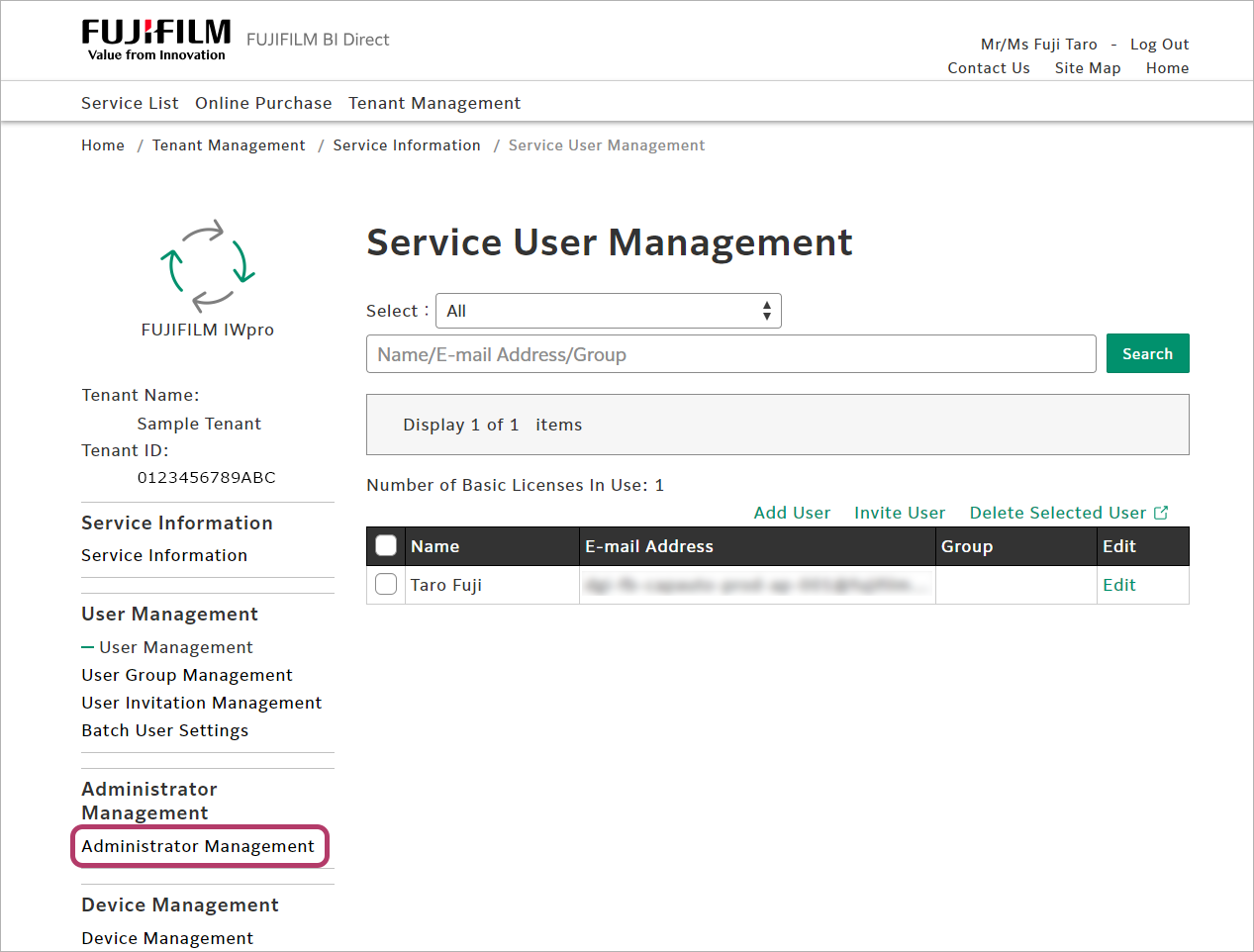Toggle the select-all checkbox in table header
1254x952 pixels.
pyautogui.click(x=386, y=546)
